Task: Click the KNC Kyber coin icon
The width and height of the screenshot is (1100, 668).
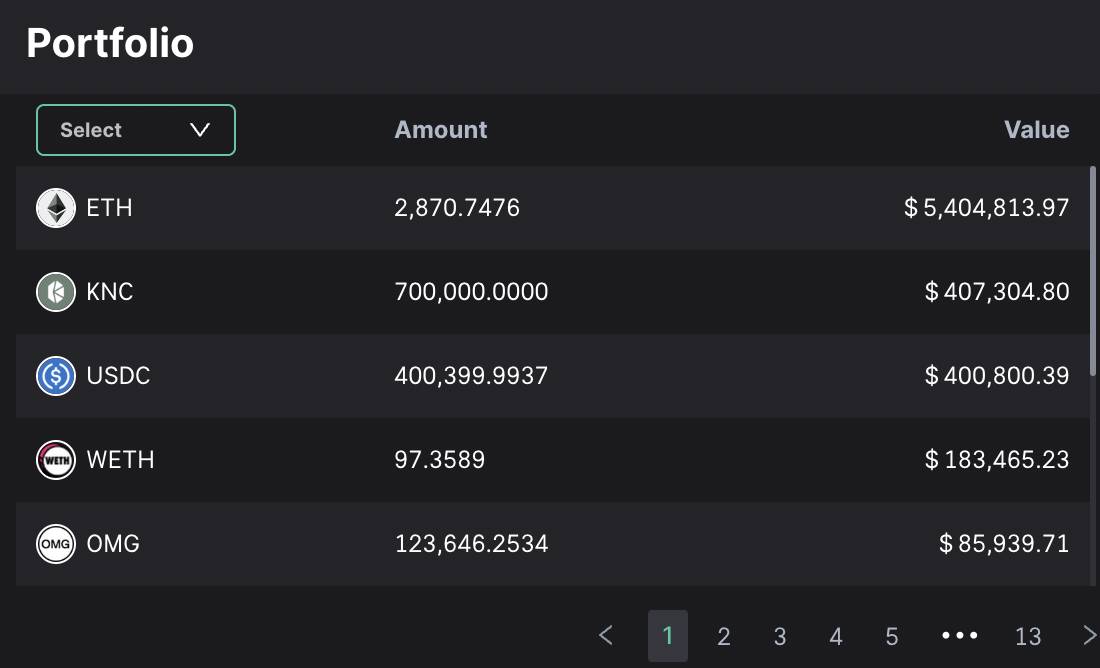Action: (x=55, y=292)
